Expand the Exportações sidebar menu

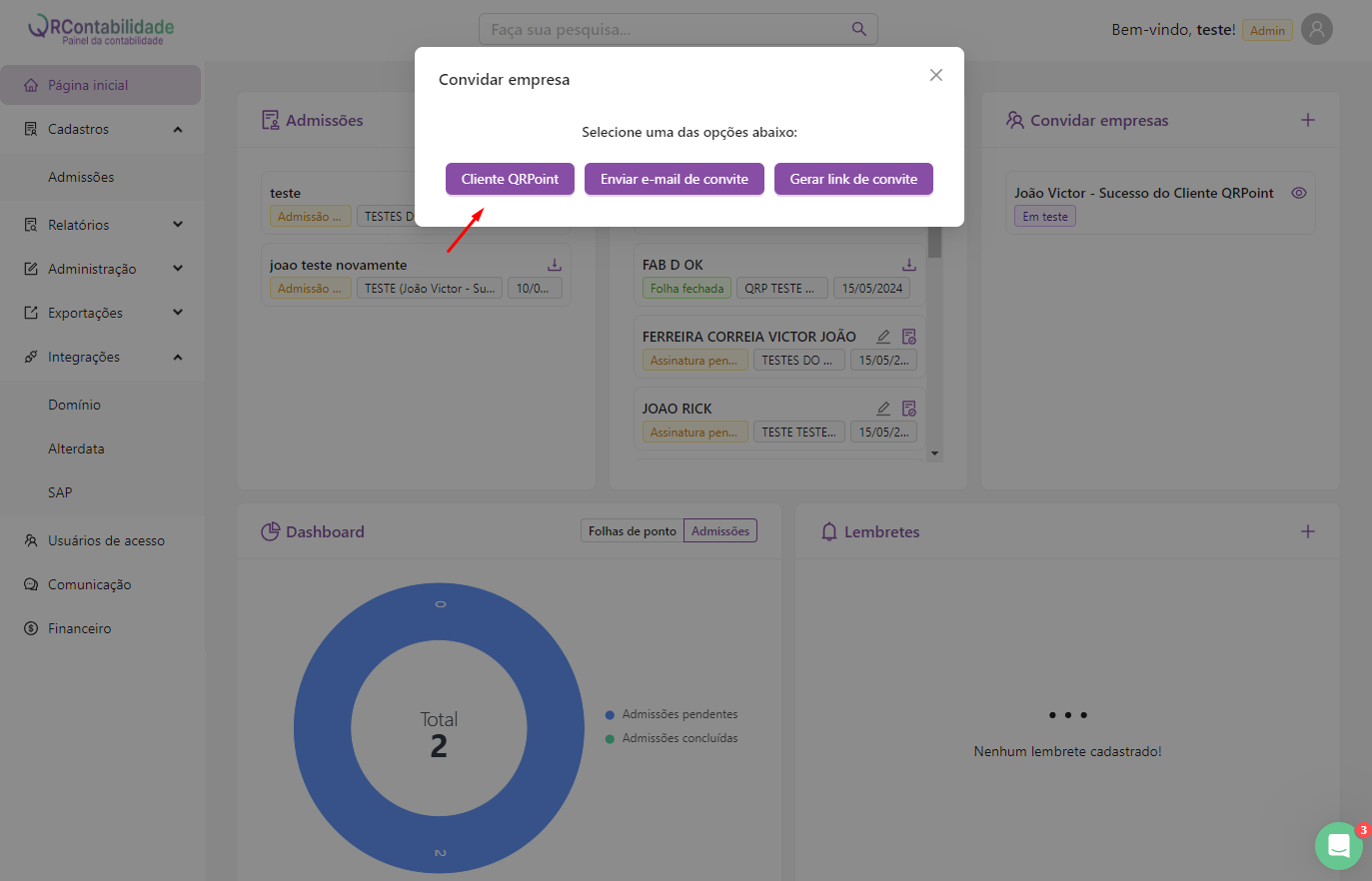pyautogui.click(x=178, y=313)
